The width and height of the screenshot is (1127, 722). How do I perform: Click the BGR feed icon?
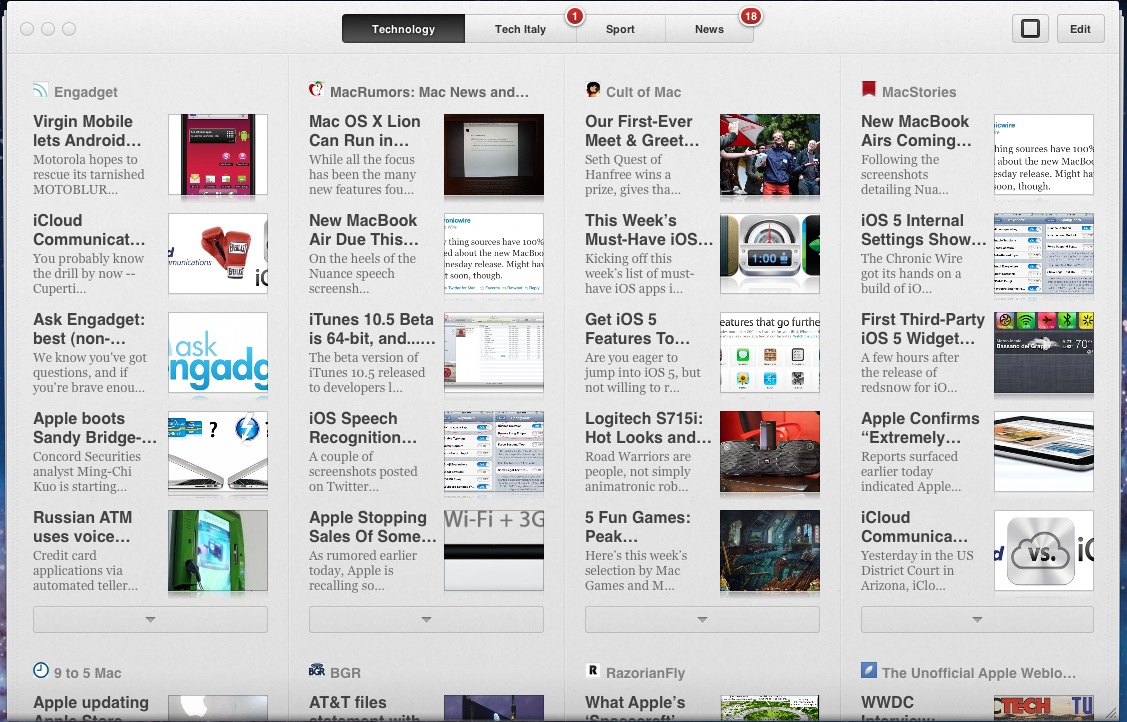click(316, 670)
